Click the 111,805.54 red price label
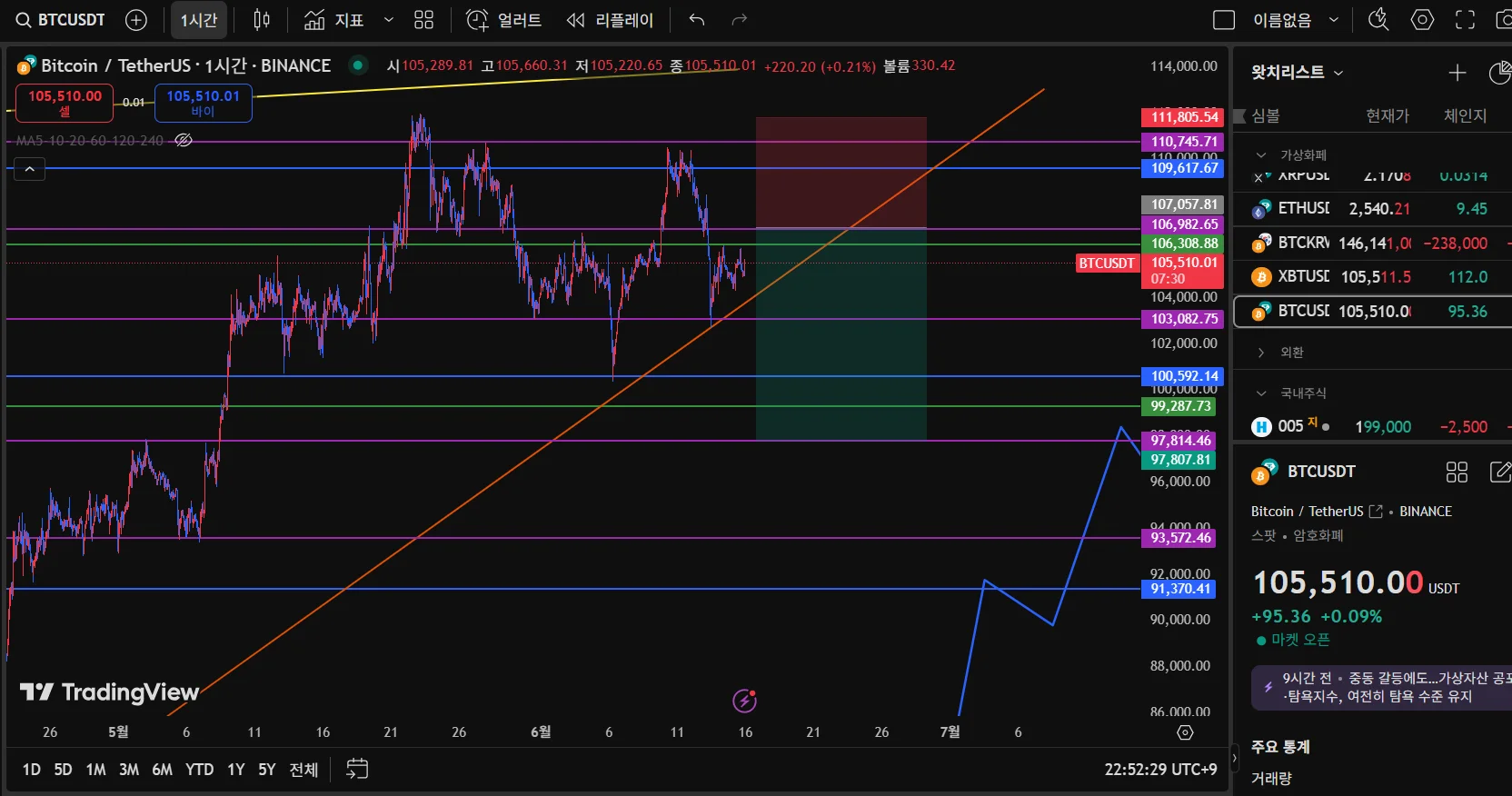The width and height of the screenshot is (1512, 796). [x=1183, y=117]
